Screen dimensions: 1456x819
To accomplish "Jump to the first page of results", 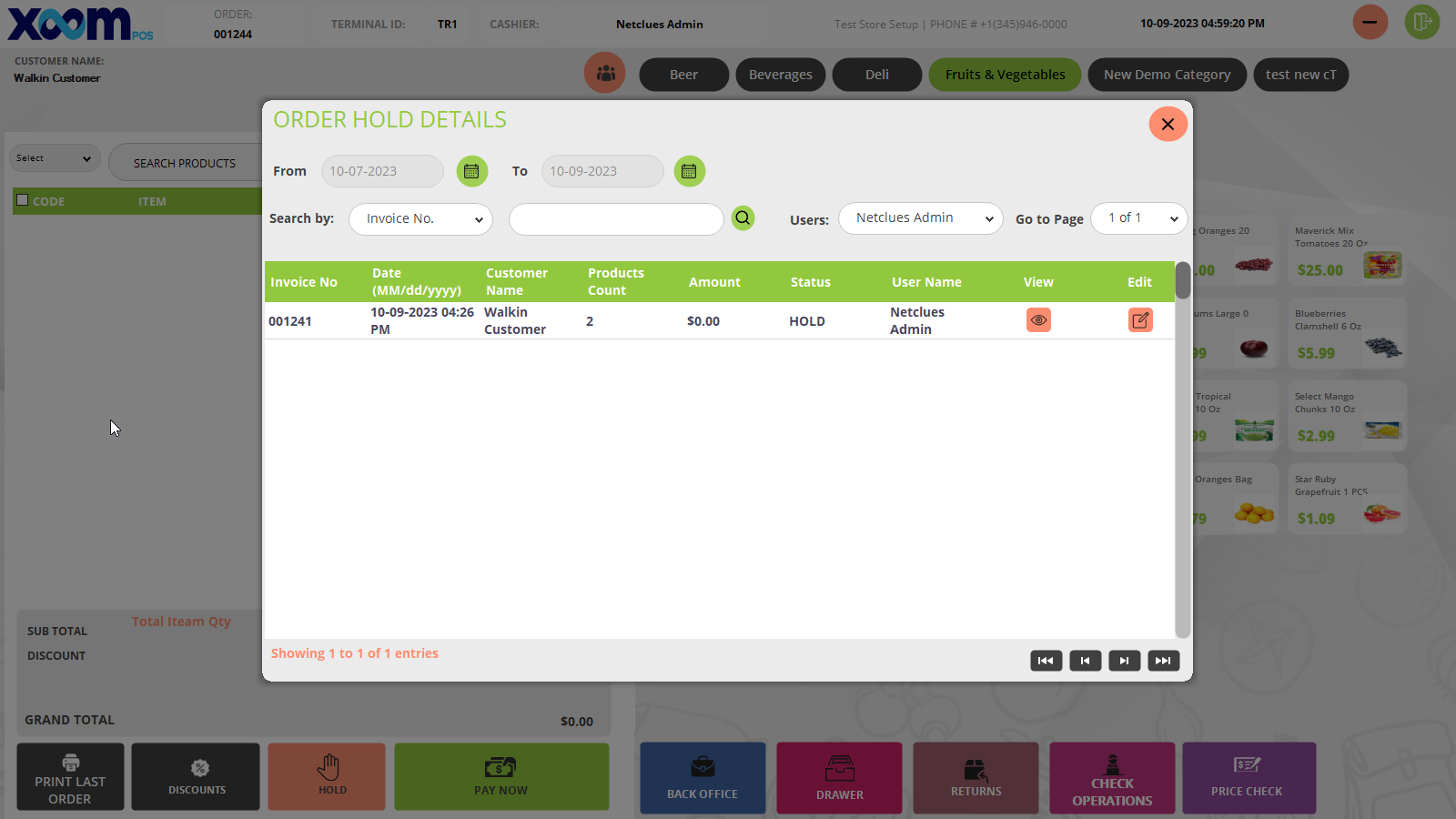I will coord(1046,661).
